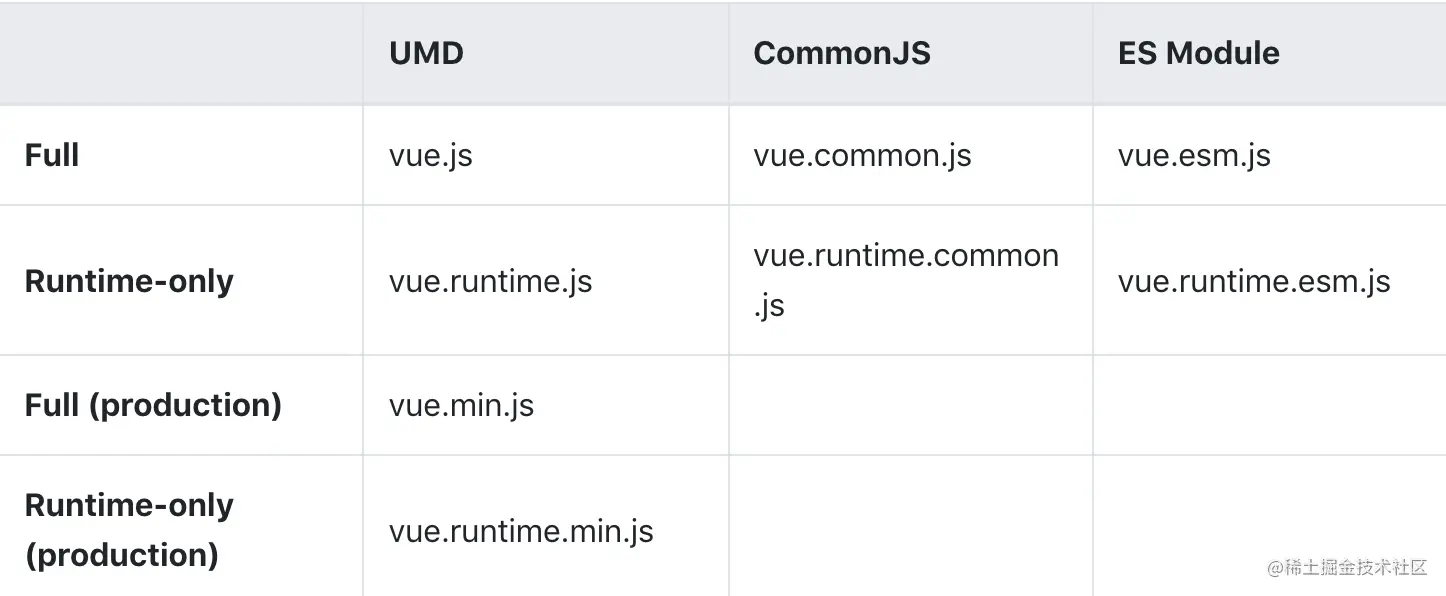Click the empty ES Module cell for Full (production)
The height and width of the screenshot is (596, 1446).
click(x=1269, y=405)
